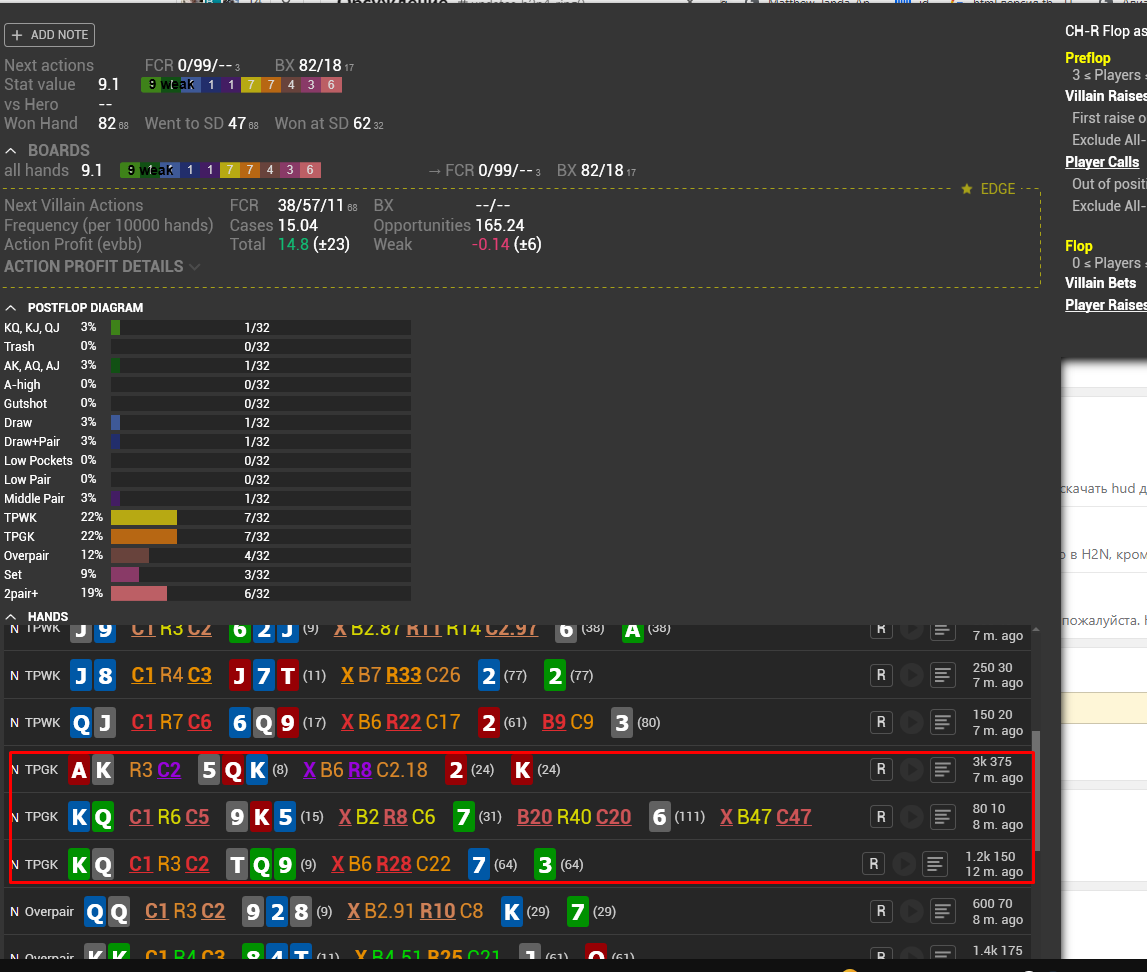Click the Won at SD 62 stat

328,124
